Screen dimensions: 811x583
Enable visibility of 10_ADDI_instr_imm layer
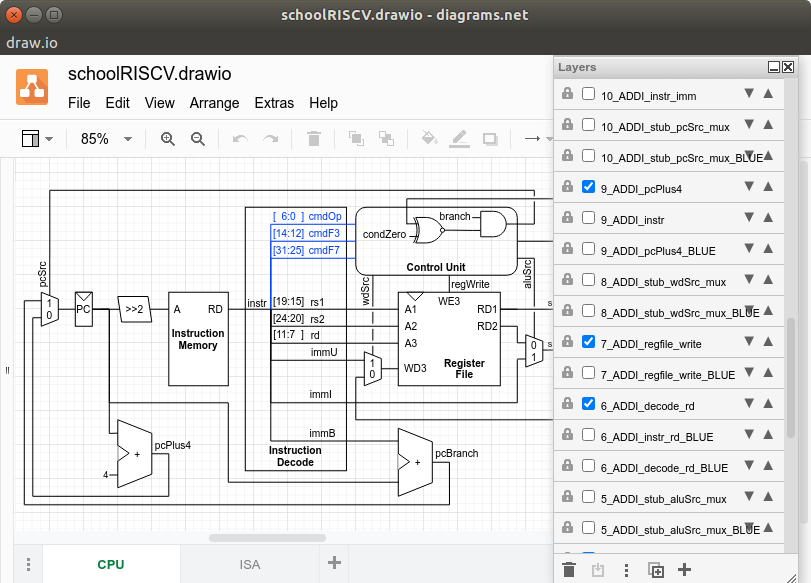point(587,93)
